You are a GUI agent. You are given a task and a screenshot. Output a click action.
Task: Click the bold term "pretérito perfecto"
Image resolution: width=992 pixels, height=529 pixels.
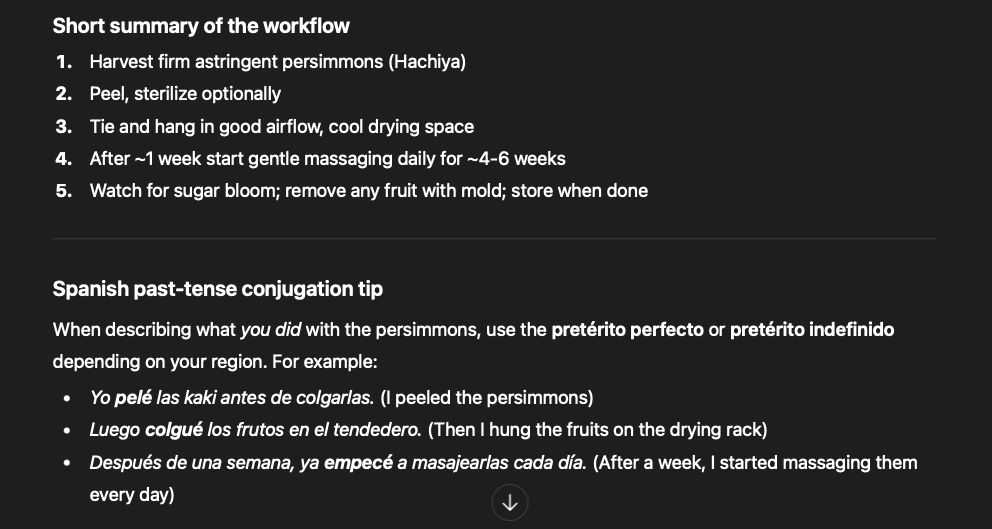coord(627,329)
